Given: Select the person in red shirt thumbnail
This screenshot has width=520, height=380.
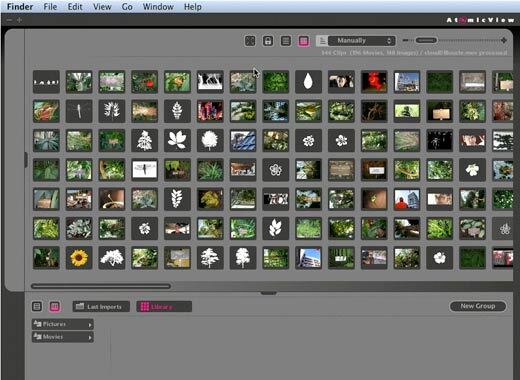Looking at the screenshot, I should point(407,199).
